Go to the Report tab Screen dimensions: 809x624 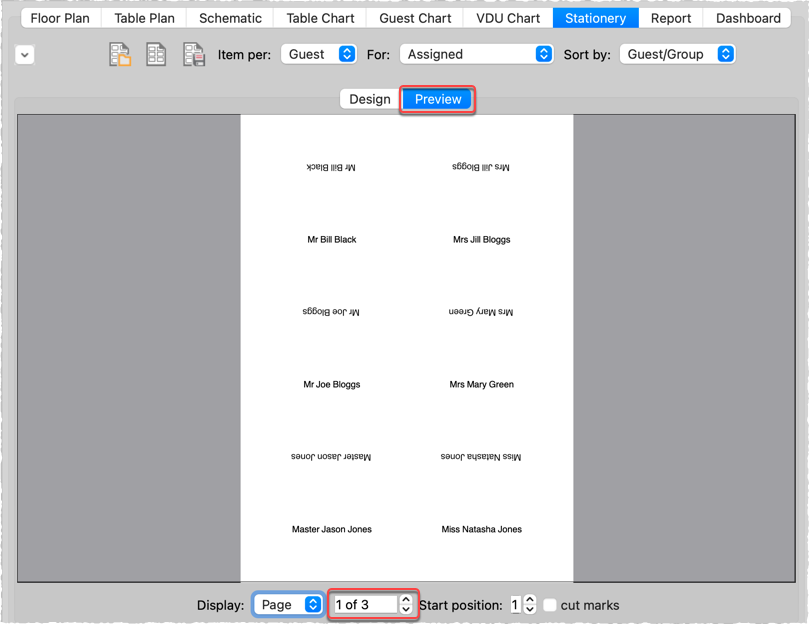(671, 18)
